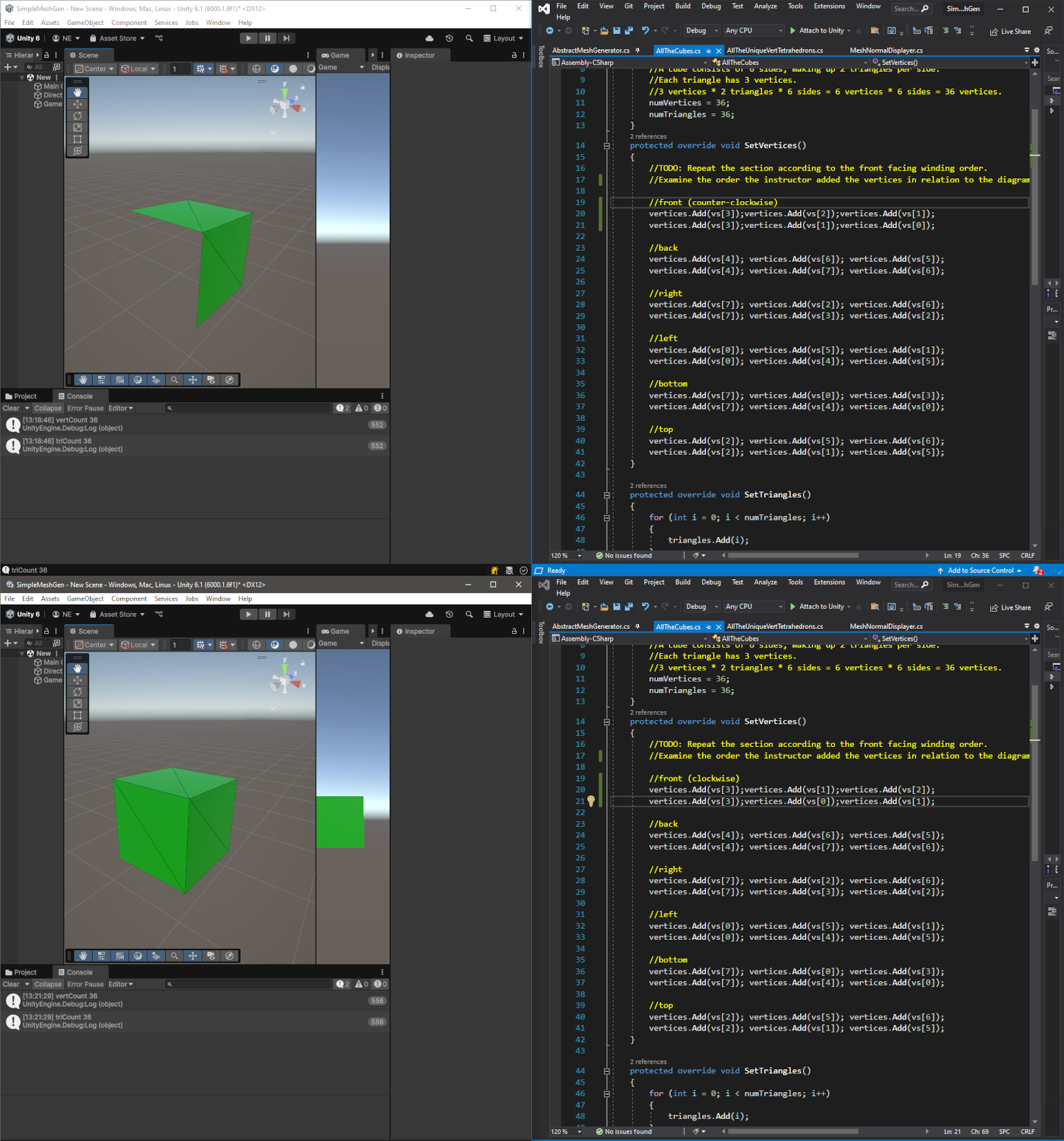Click Save icon in top Visual Studio toolbar
This screenshot has width=1064, height=1141.
[x=616, y=30]
